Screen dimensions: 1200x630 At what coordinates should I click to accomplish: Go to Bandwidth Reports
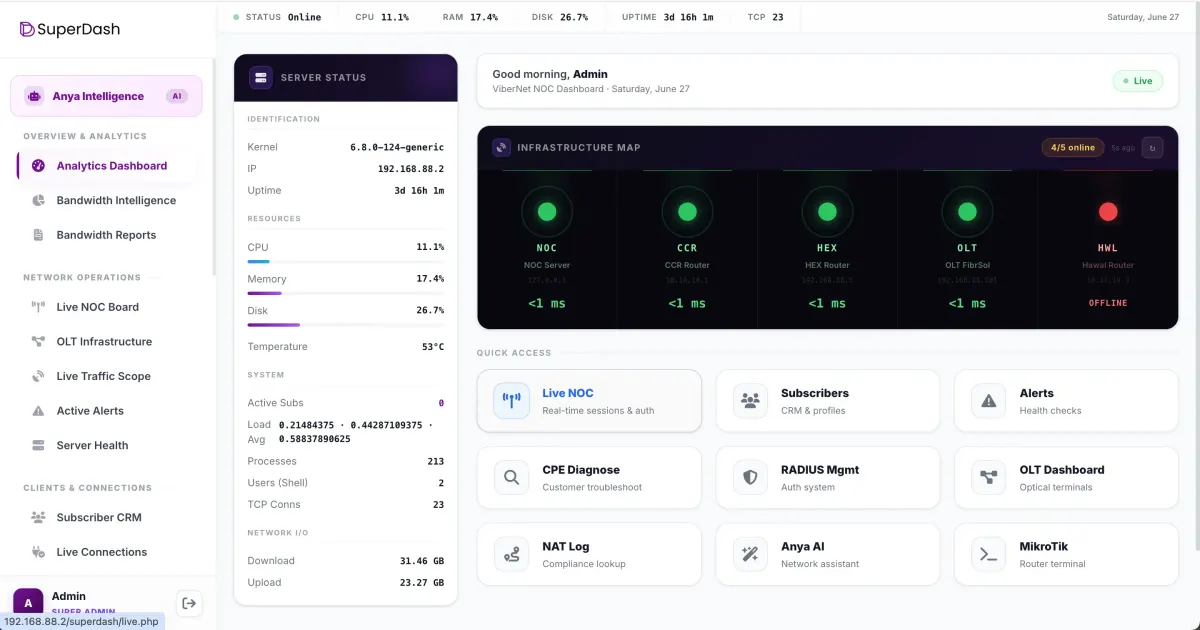click(107, 235)
